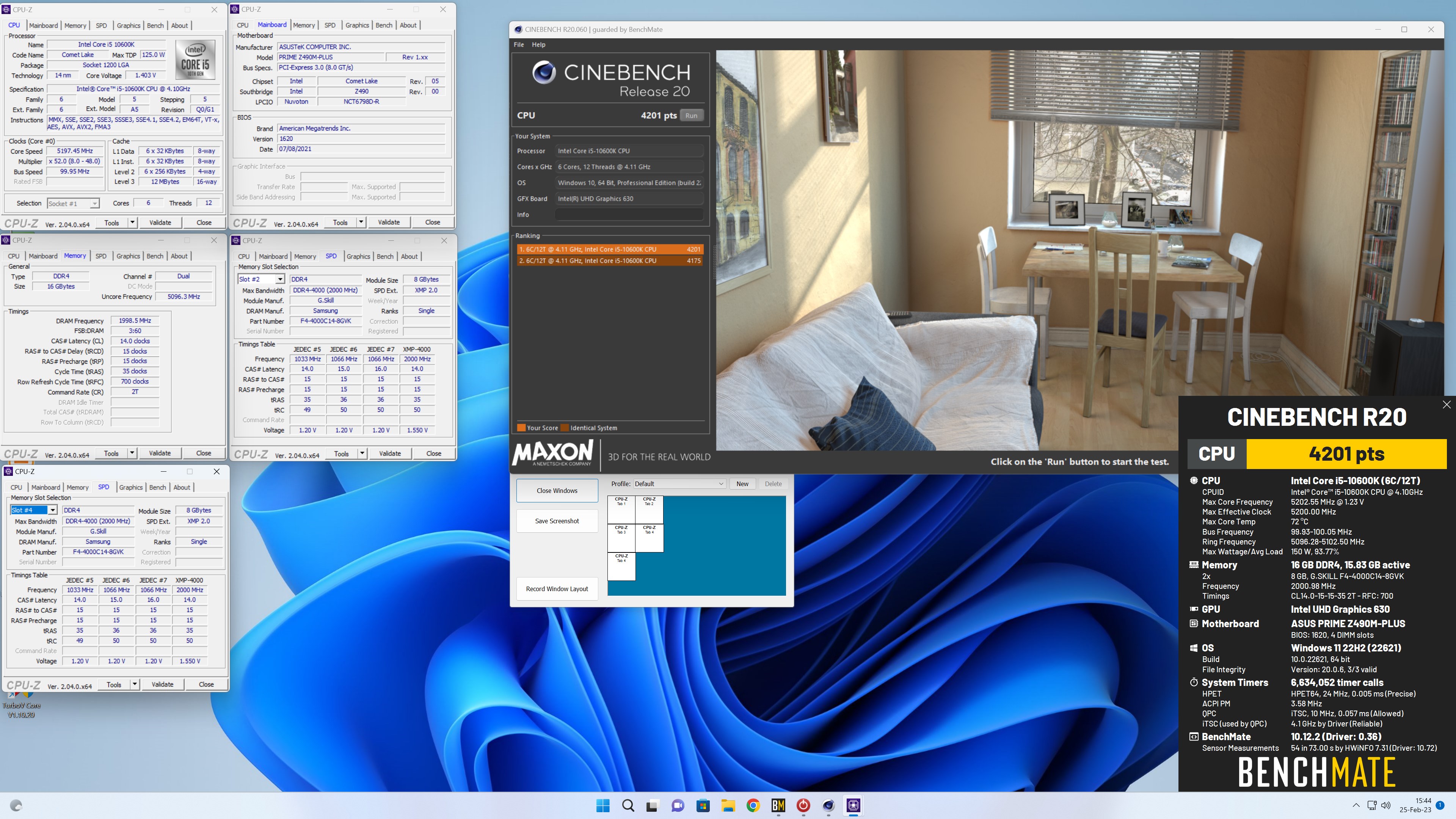The width and height of the screenshot is (1456, 819).
Task: Click the Intel Core i5 logo in CPU-Z
Action: click(x=195, y=60)
